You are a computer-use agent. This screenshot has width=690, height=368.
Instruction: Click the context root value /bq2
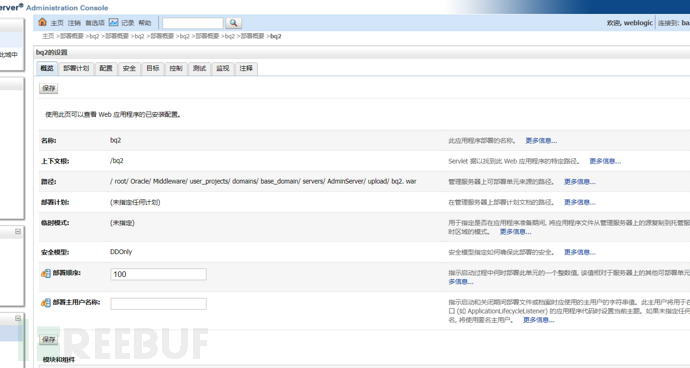tap(117, 161)
